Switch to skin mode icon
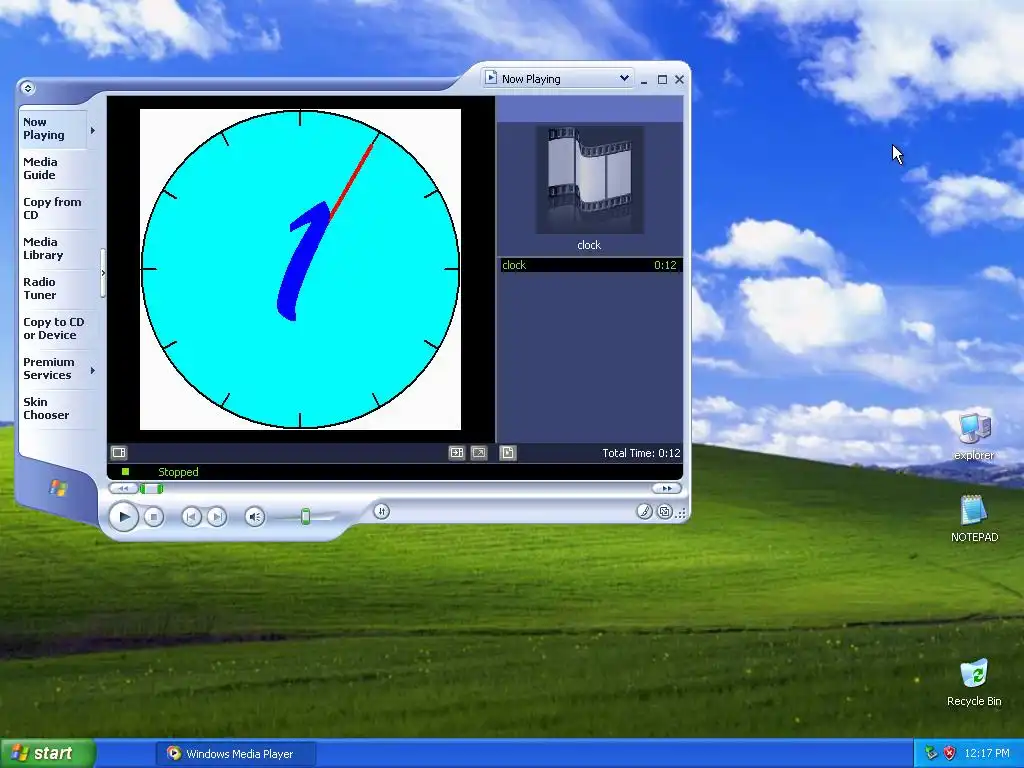This screenshot has width=1024, height=768. point(664,512)
